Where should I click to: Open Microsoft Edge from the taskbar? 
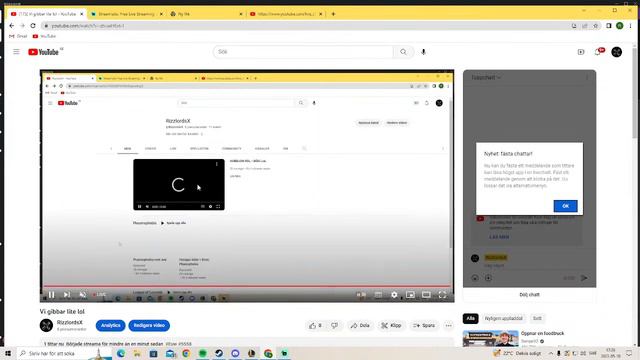click(x=121, y=353)
